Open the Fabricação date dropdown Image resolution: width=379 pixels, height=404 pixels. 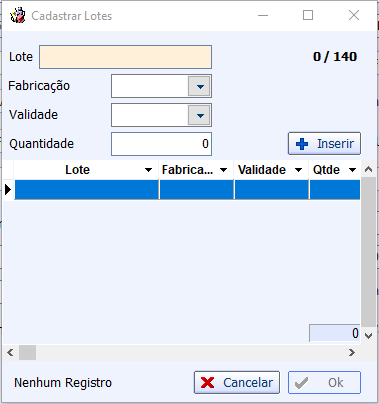(x=199, y=86)
